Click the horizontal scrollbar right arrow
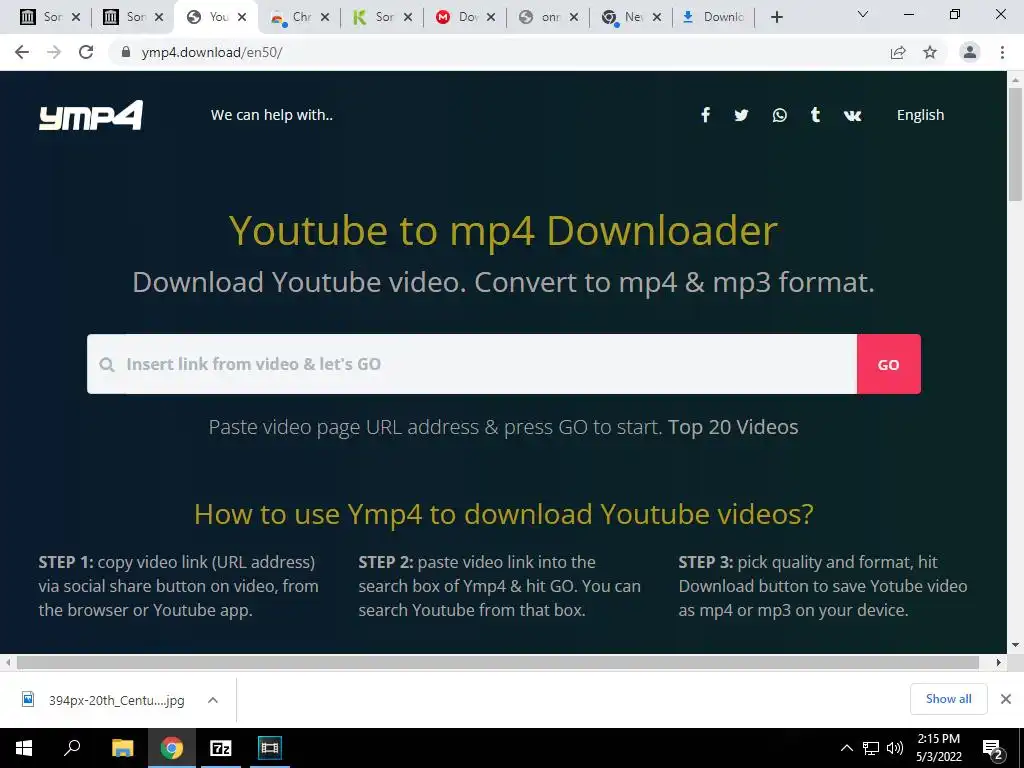This screenshot has width=1024, height=768. 999,662
